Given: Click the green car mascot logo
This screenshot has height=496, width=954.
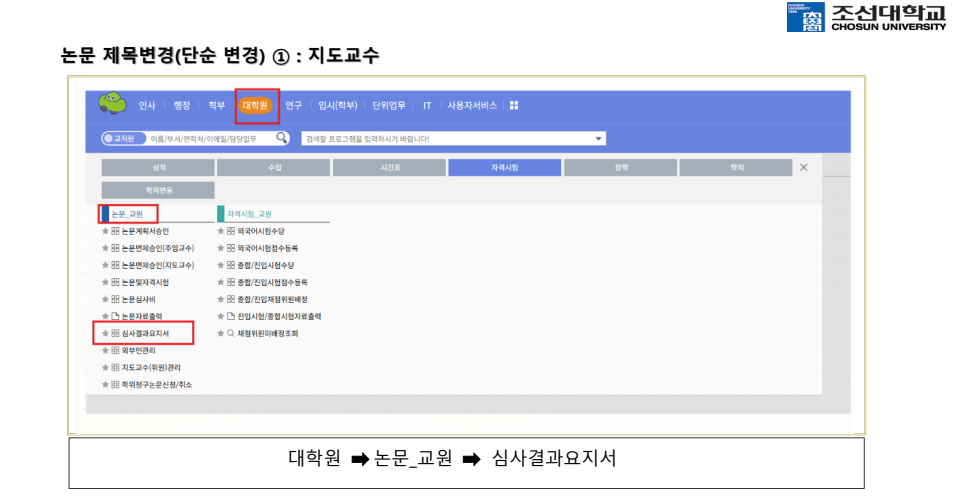Looking at the screenshot, I should 112,103.
